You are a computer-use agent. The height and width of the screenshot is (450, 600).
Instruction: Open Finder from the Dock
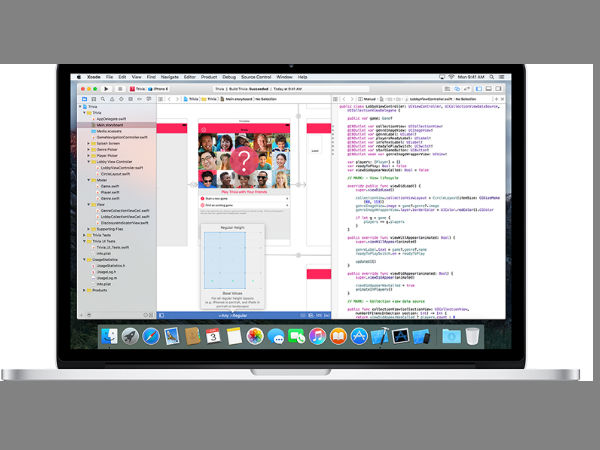coord(109,337)
